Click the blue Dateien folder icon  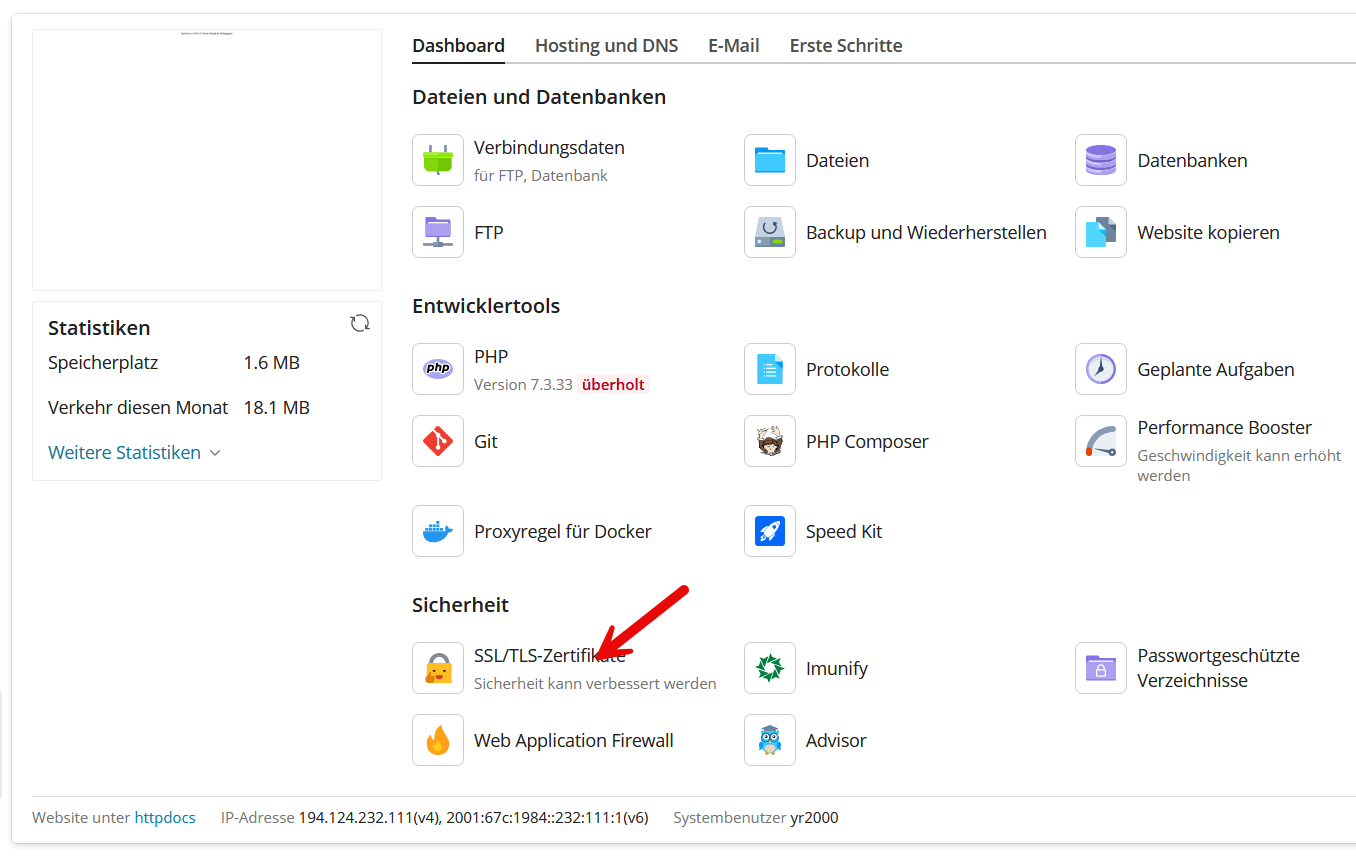point(769,160)
